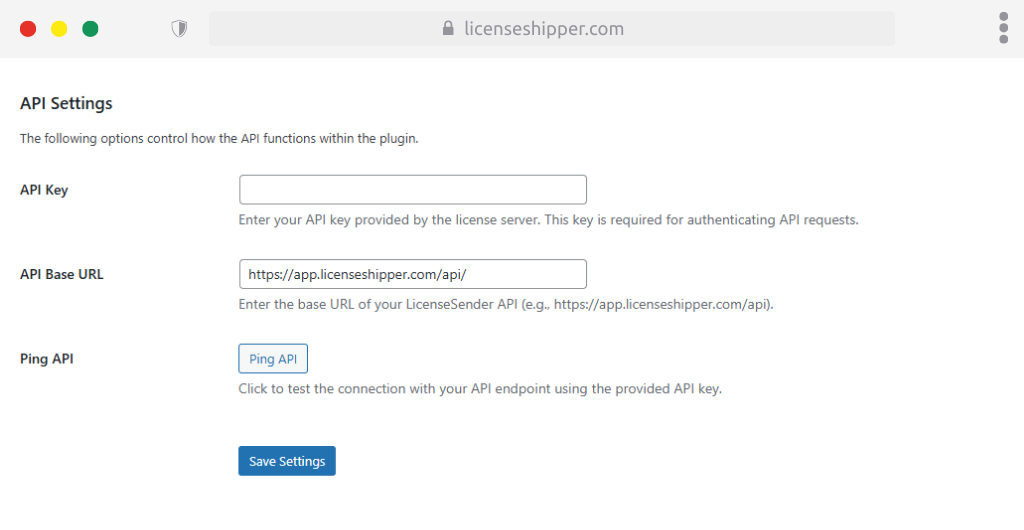Image resolution: width=1024 pixels, height=530 pixels.
Task: Click the API Base URL field label
Action: [62, 274]
